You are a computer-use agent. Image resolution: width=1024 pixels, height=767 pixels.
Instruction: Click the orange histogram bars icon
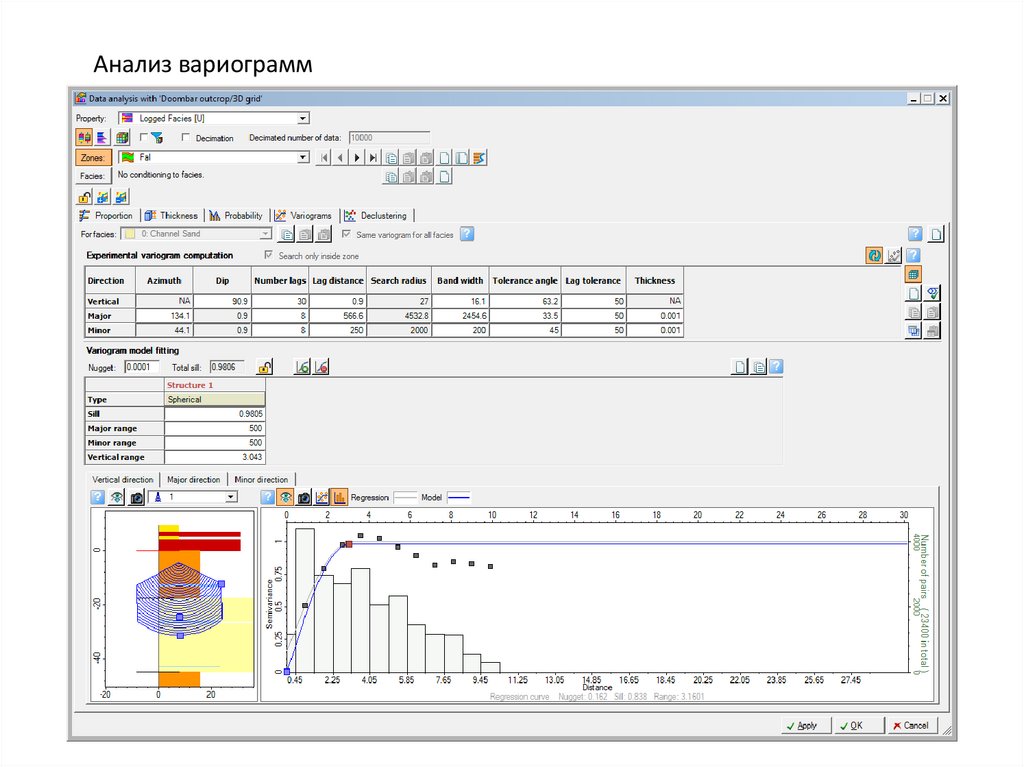[x=339, y=498]
